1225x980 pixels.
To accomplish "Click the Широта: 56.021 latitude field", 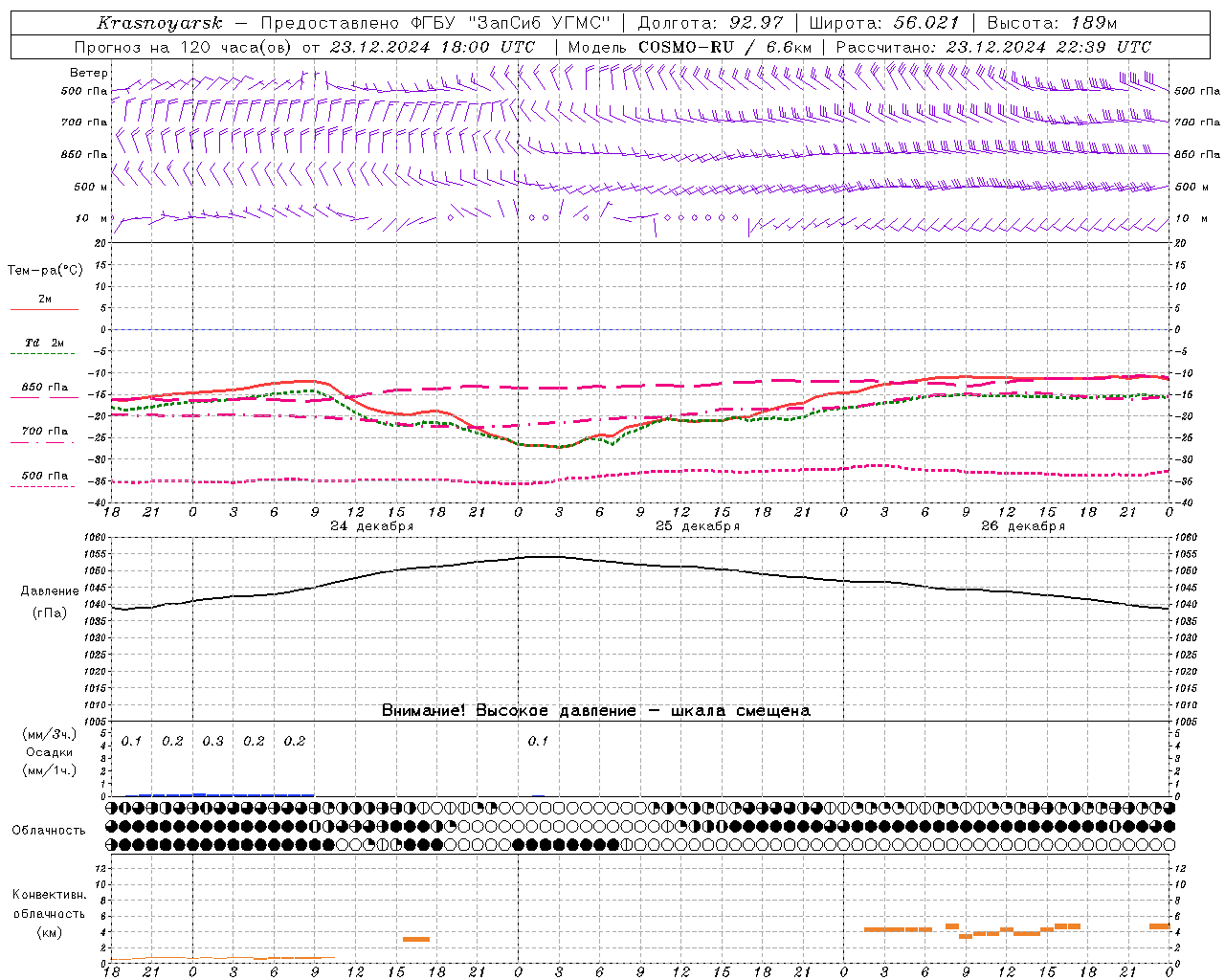I will (x=883, y=23).
